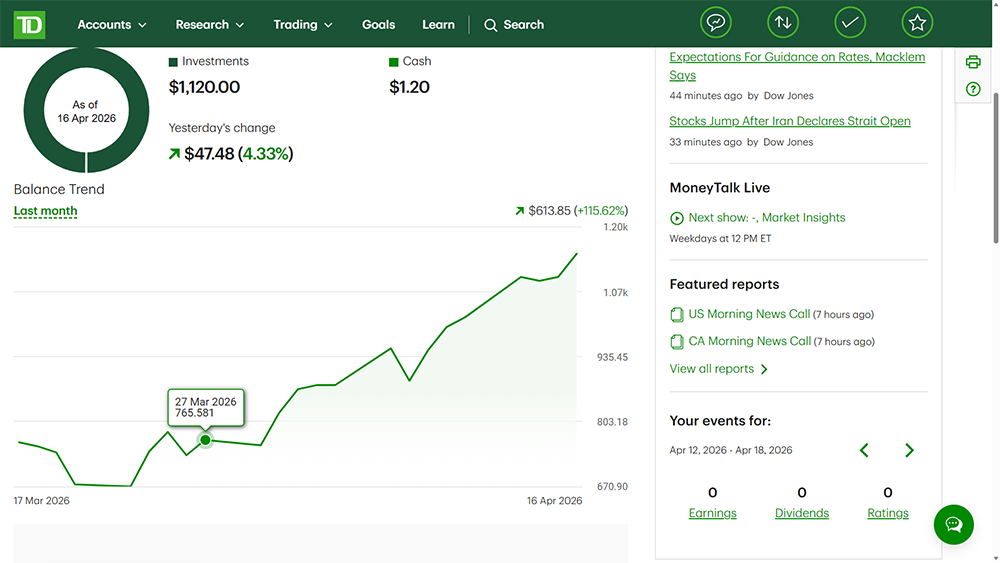Open the Last month period selector
Screen dimensions: 1000x563
pos(45,211)
